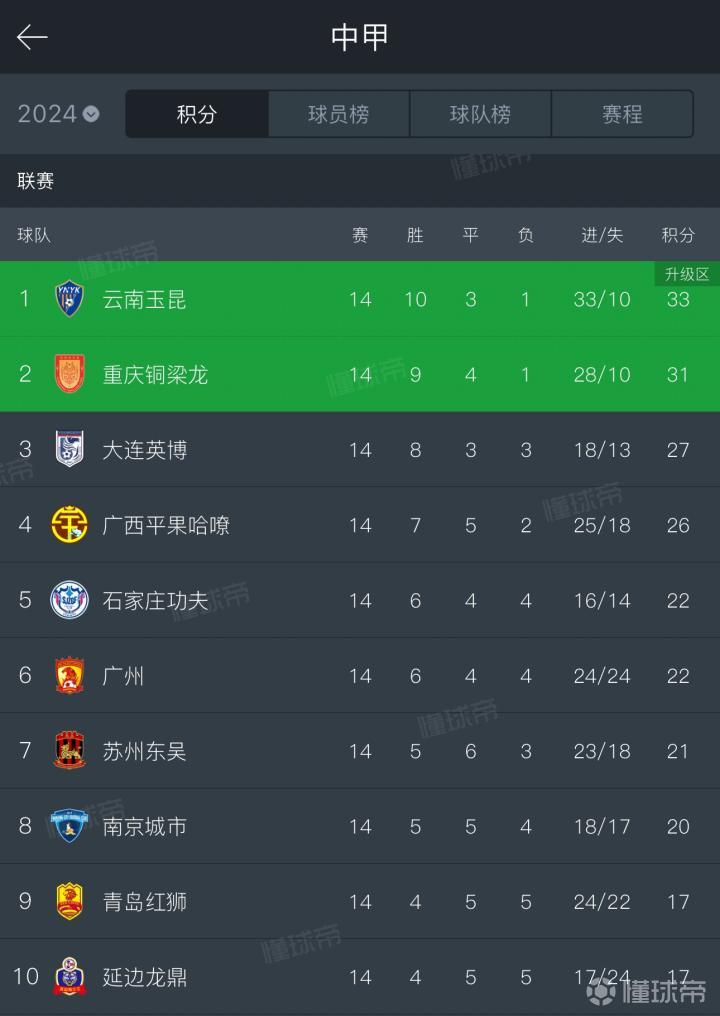Tap the 广州 team crest
Image resolution: width=720 pixels, height=1016 pixels.
(69, 675)
